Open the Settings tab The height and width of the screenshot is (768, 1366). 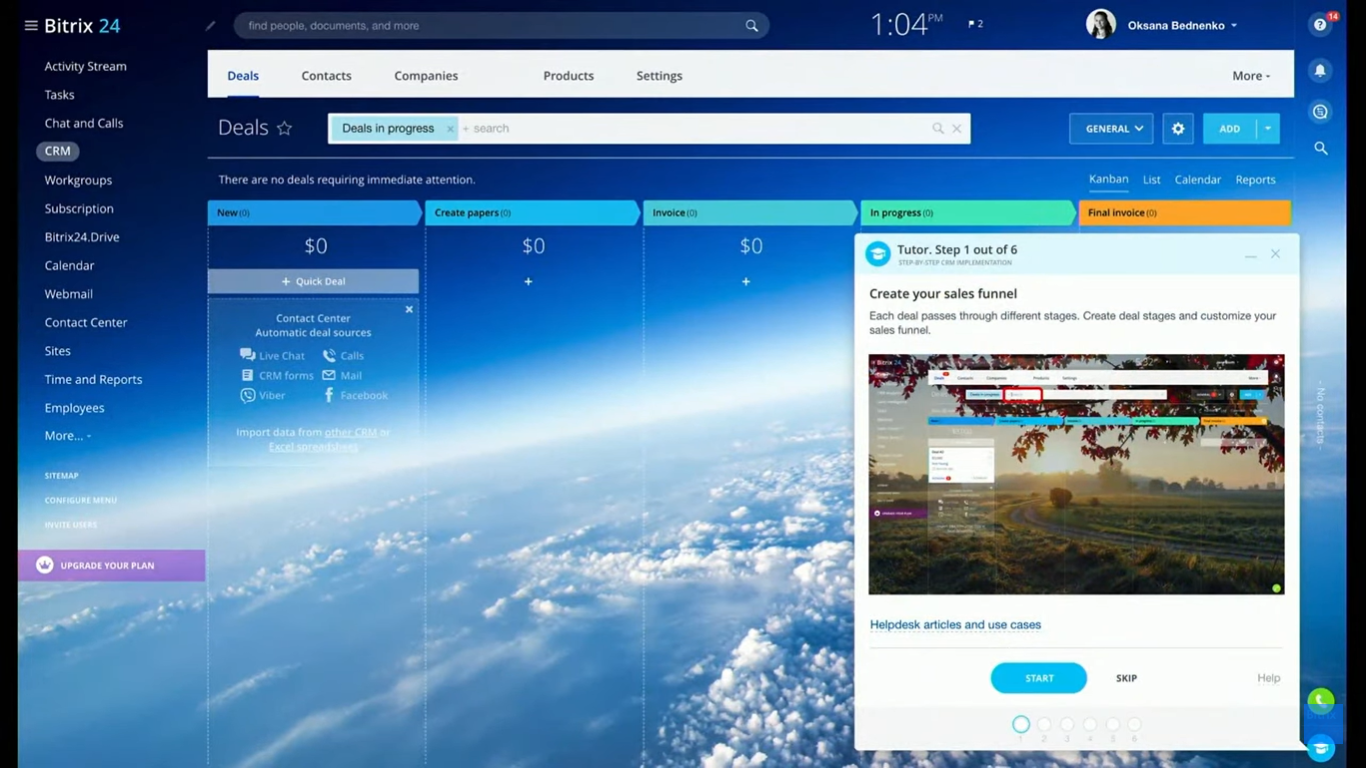[659, 76]
